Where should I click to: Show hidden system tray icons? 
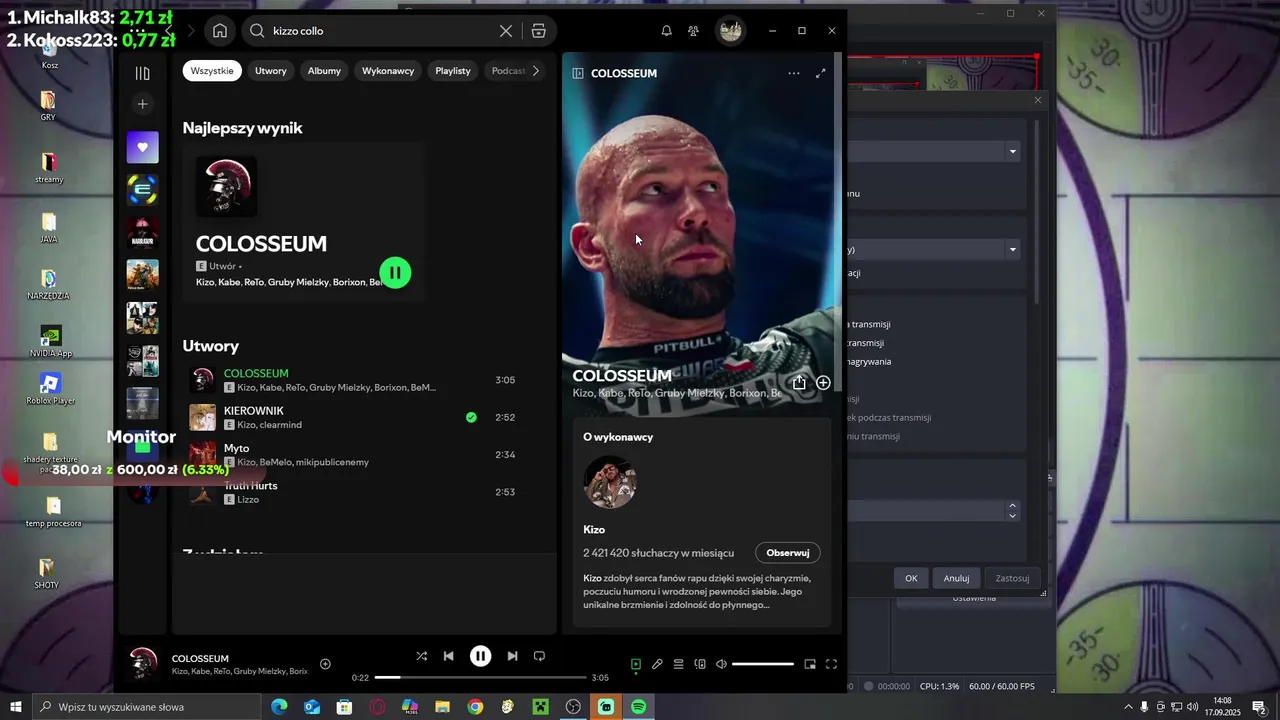coord(1128,707)
